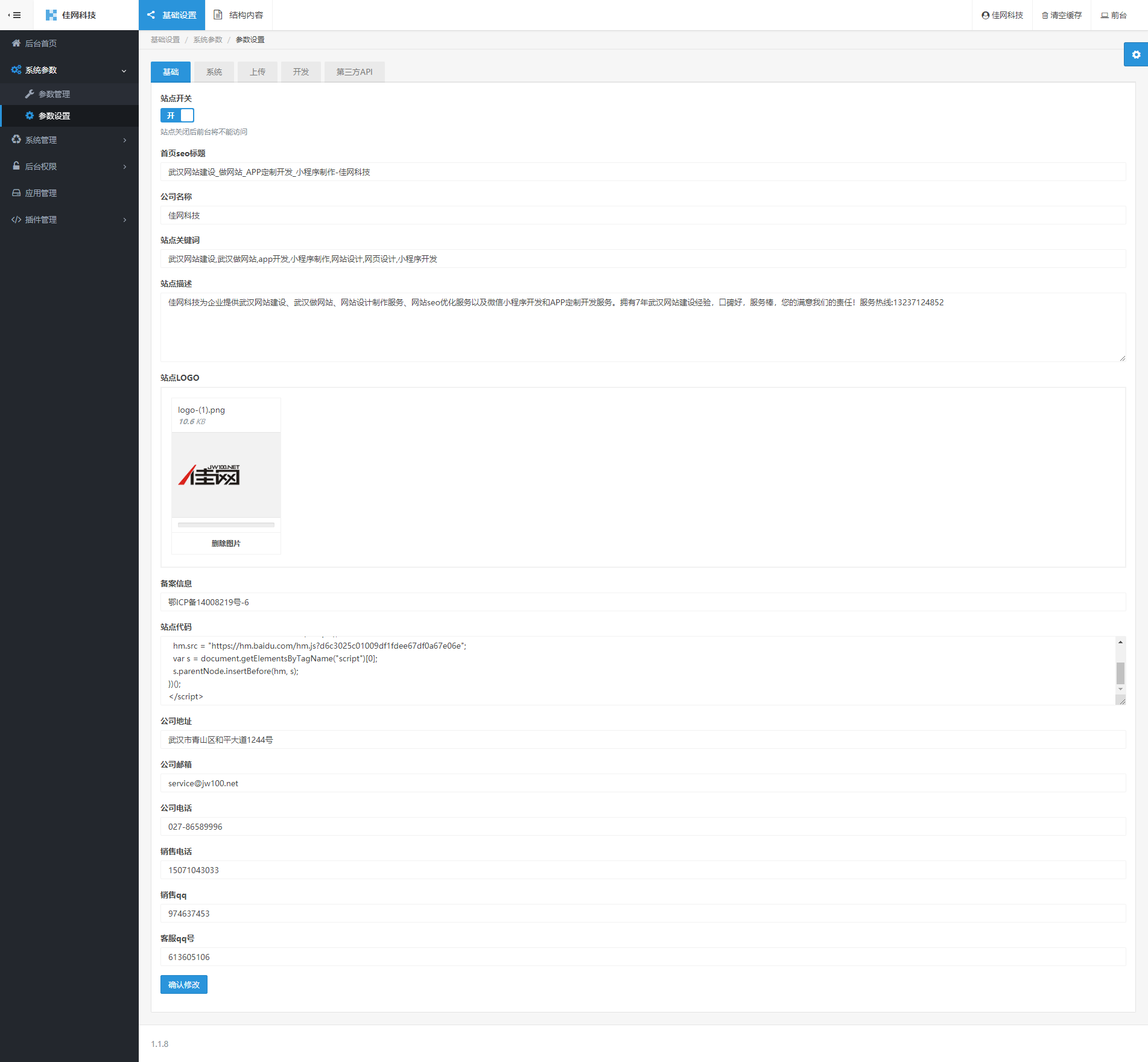Screen dimensions: 1148x1062
Task: Focus the 站点描述 textarea
Action: coord(643,328)
